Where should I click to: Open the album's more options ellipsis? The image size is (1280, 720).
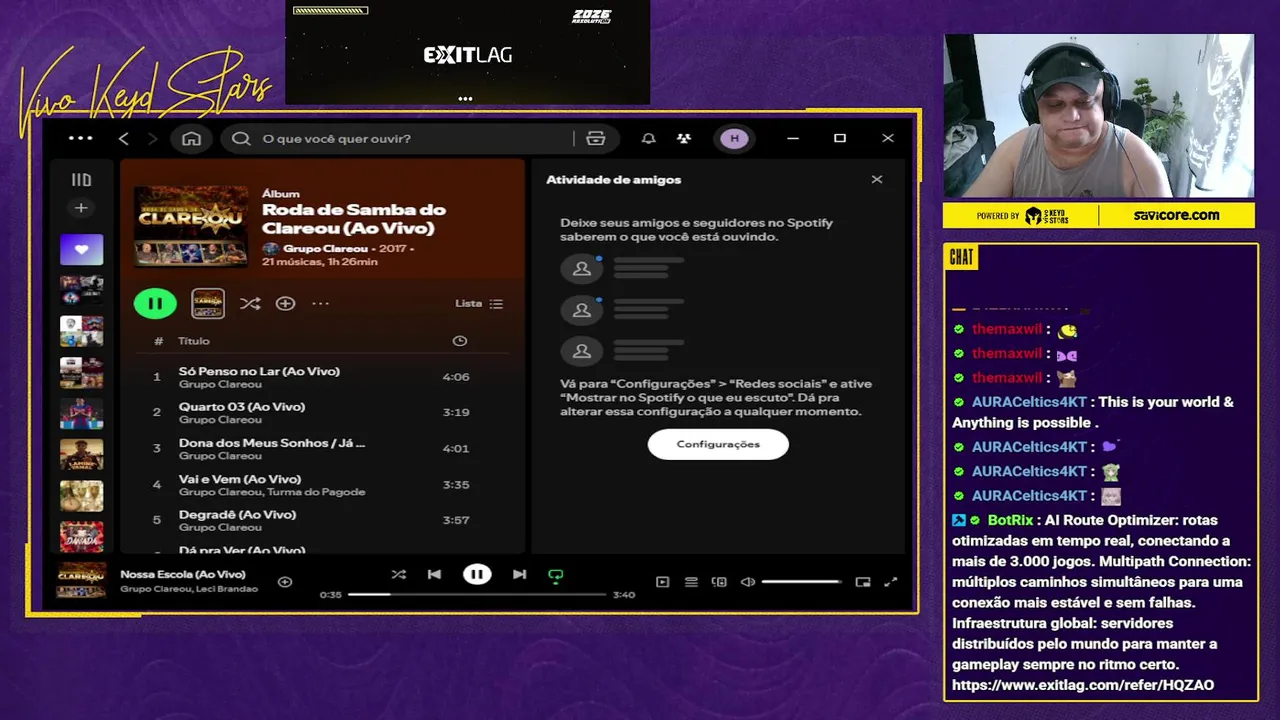(x=320, y=303)
